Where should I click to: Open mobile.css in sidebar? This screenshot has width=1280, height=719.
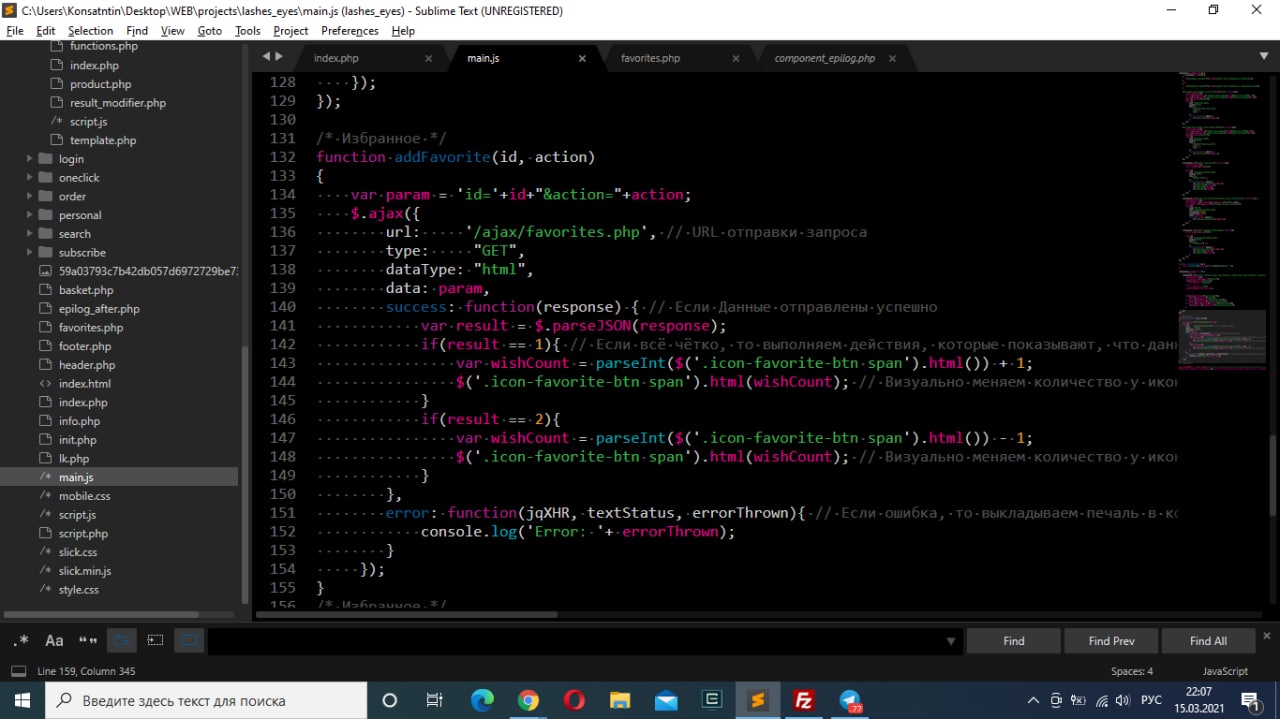[84, 496]
